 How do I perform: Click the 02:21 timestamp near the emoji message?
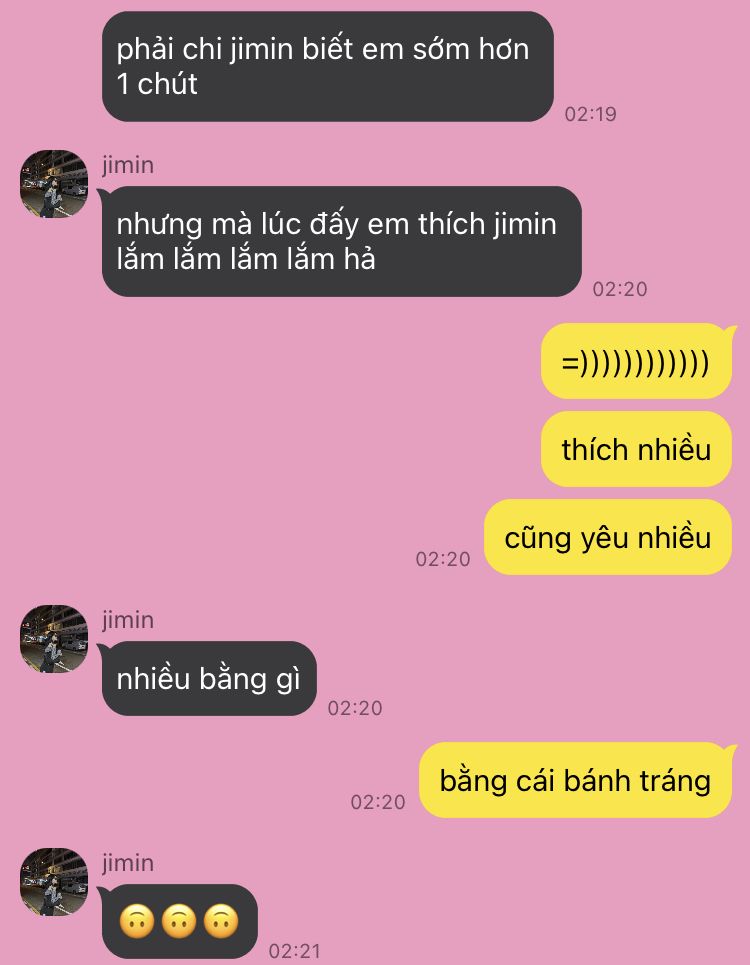tap(295, 951)
